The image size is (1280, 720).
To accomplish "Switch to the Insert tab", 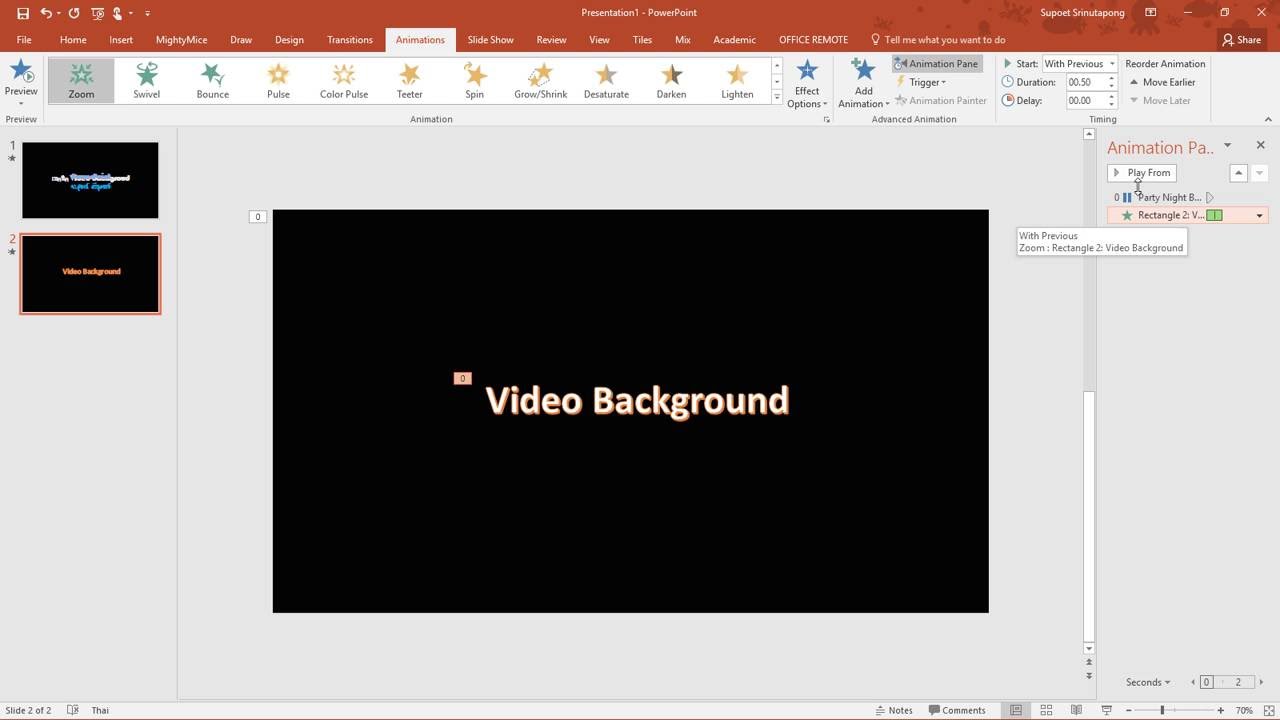I will [x=121, y=40].
